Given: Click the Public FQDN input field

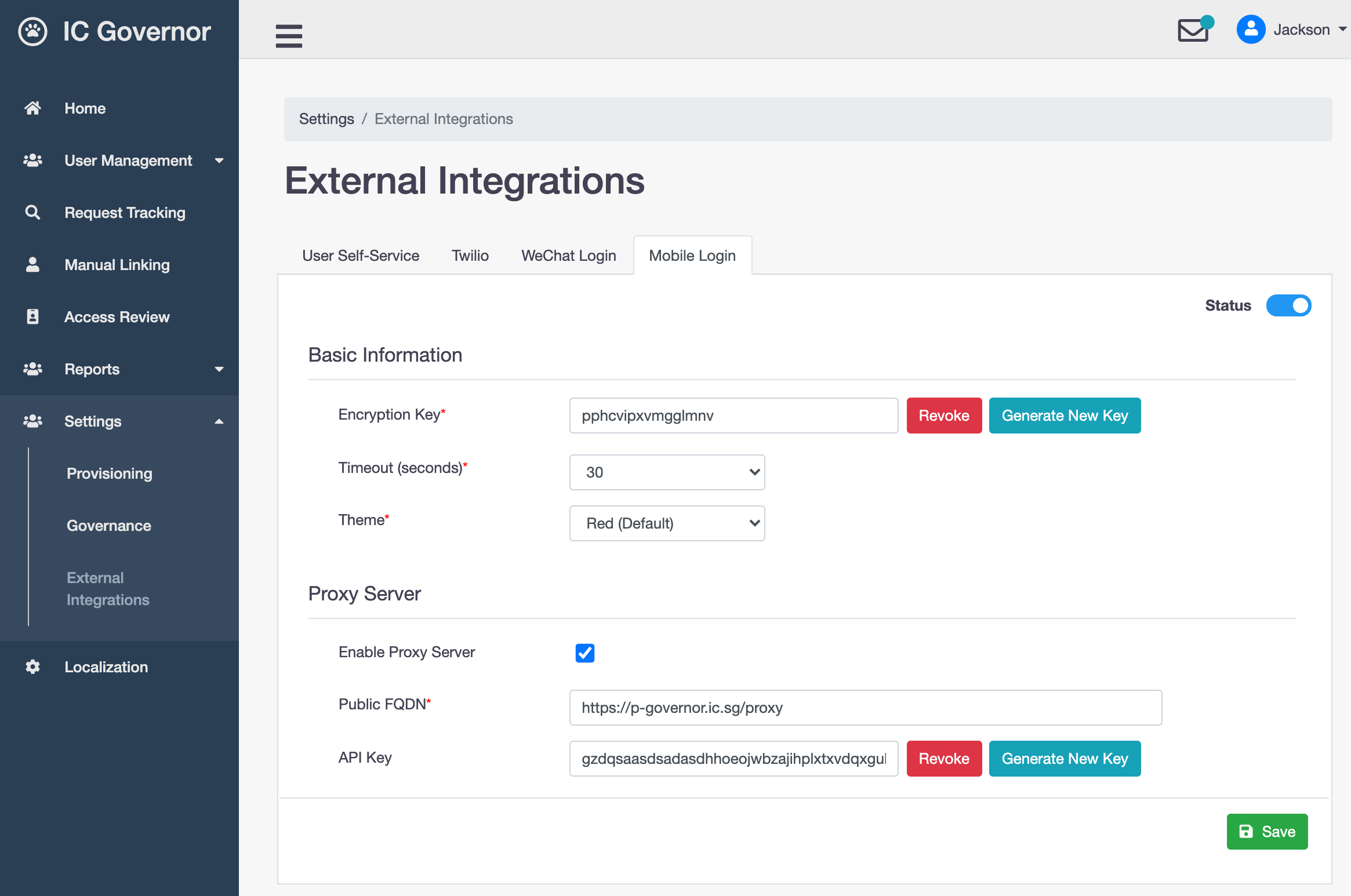Looking at the screenshot, I should (865, 707).
